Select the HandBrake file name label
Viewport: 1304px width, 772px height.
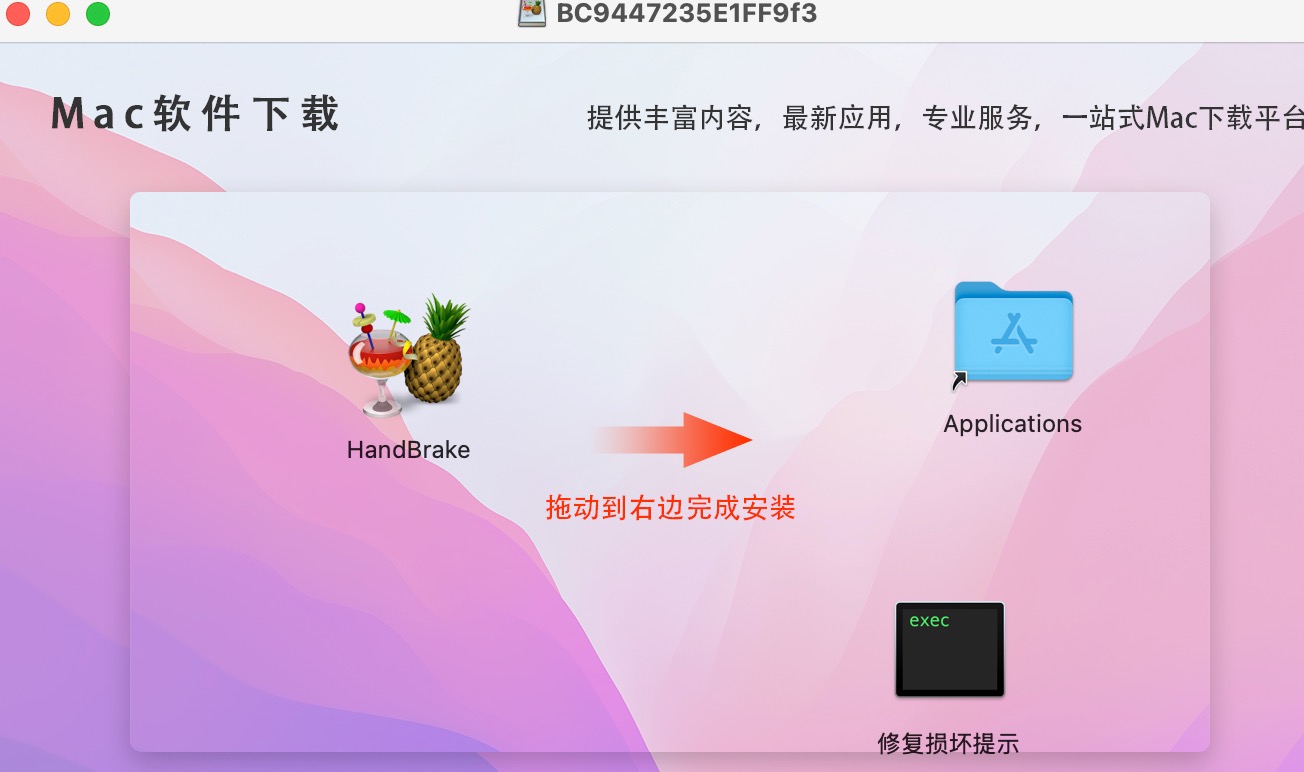coord(408,450)
